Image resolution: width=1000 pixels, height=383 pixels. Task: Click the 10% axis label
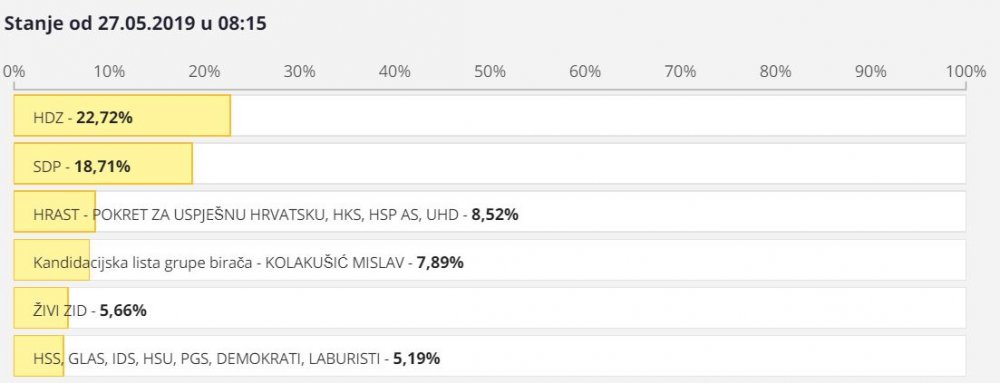tap(109, 71)
